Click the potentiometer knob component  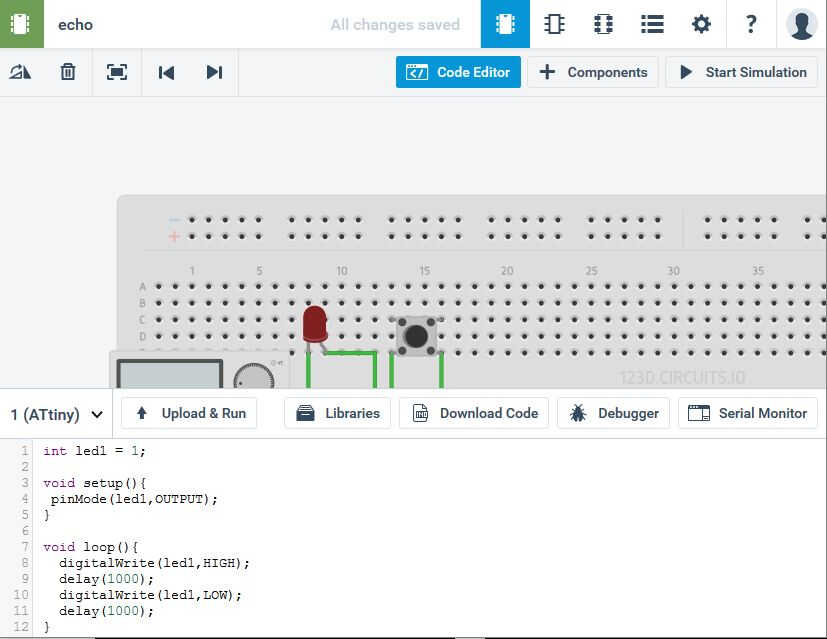tap(254, 375)
